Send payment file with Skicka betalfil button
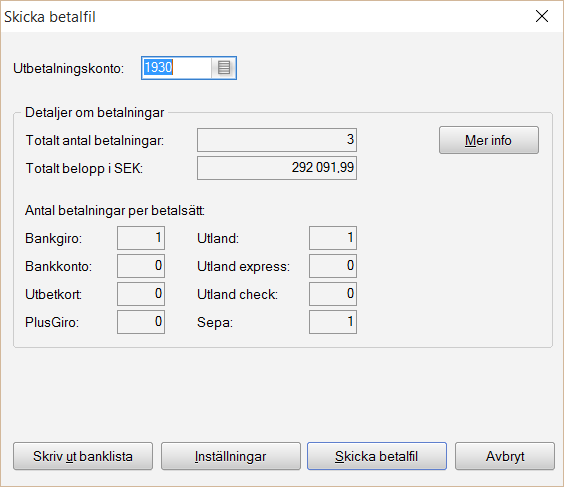This screenshot has height=487, width=564. click(x=377, y=456)
